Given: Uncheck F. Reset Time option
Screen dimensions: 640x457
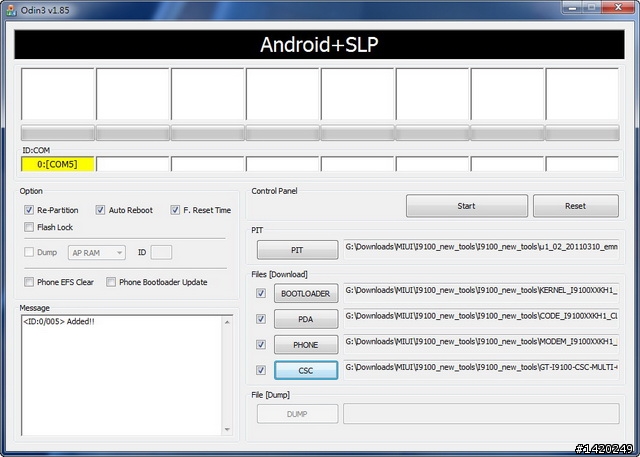Looking at the screenshot, I should (x=175, y=210).
